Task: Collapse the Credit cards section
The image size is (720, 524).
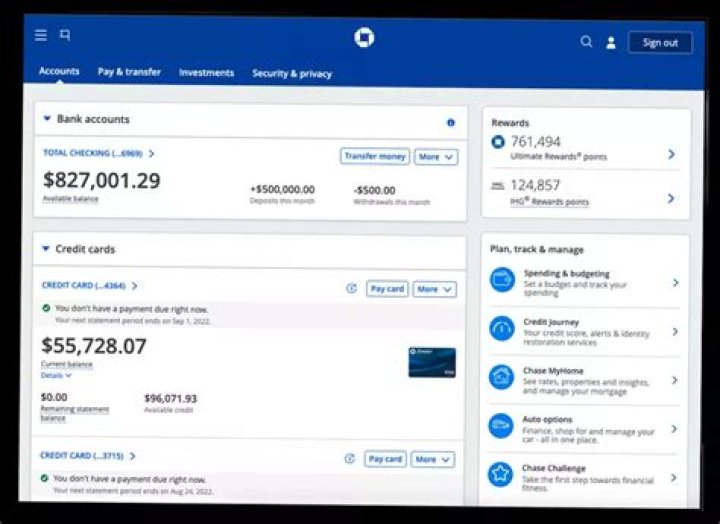Action: tap(45, 248)
